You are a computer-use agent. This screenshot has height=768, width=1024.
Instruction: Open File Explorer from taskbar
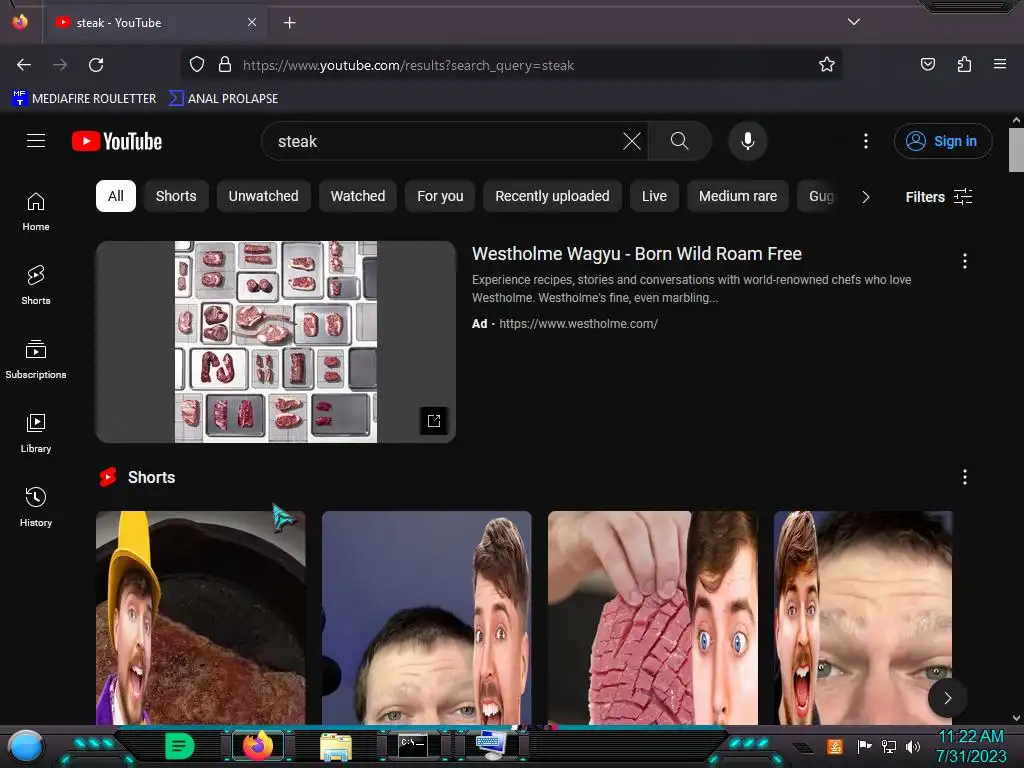[x=336, y=746]
